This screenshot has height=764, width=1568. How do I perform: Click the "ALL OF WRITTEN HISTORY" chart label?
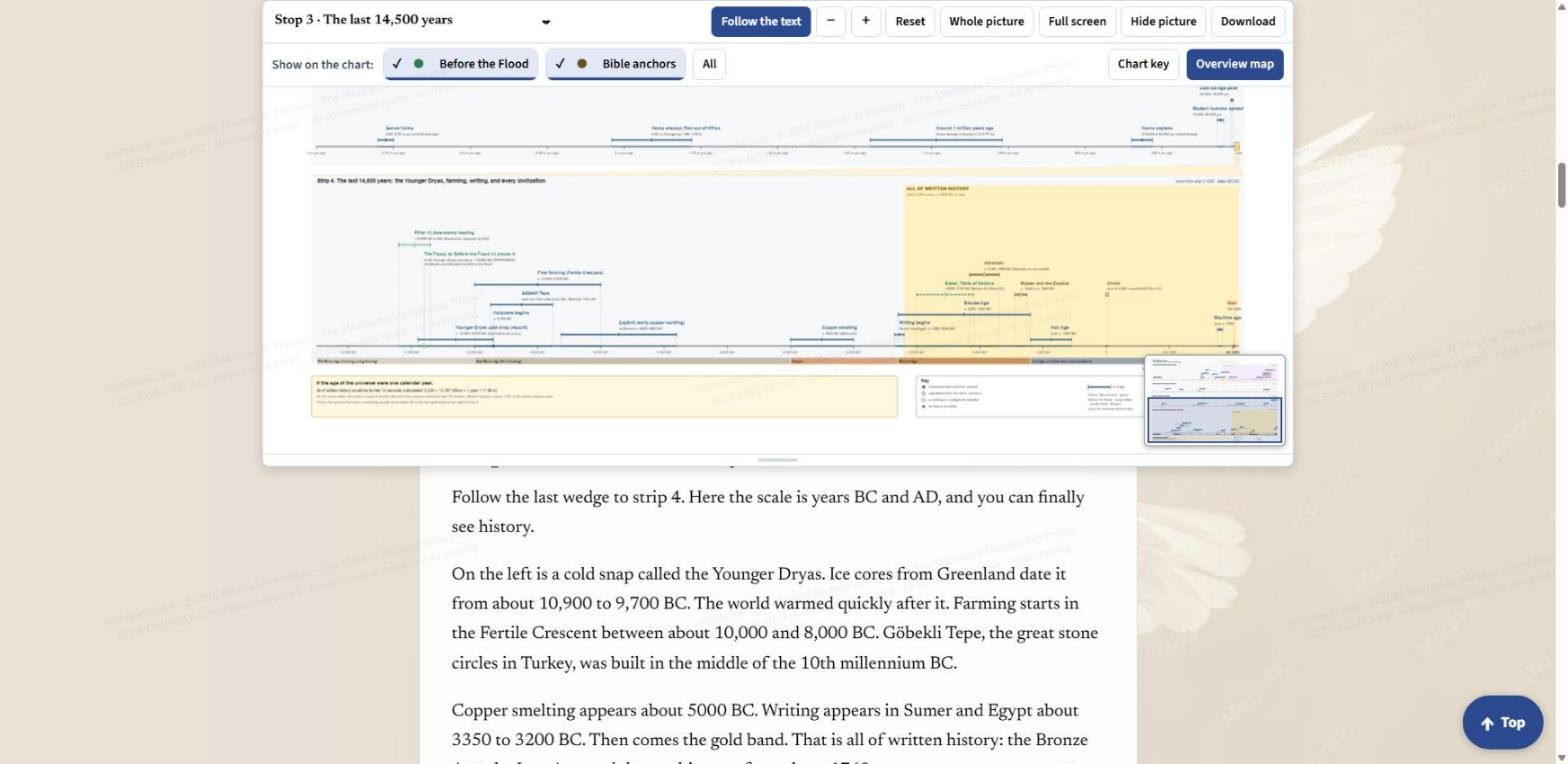click(x=937, y=189)
